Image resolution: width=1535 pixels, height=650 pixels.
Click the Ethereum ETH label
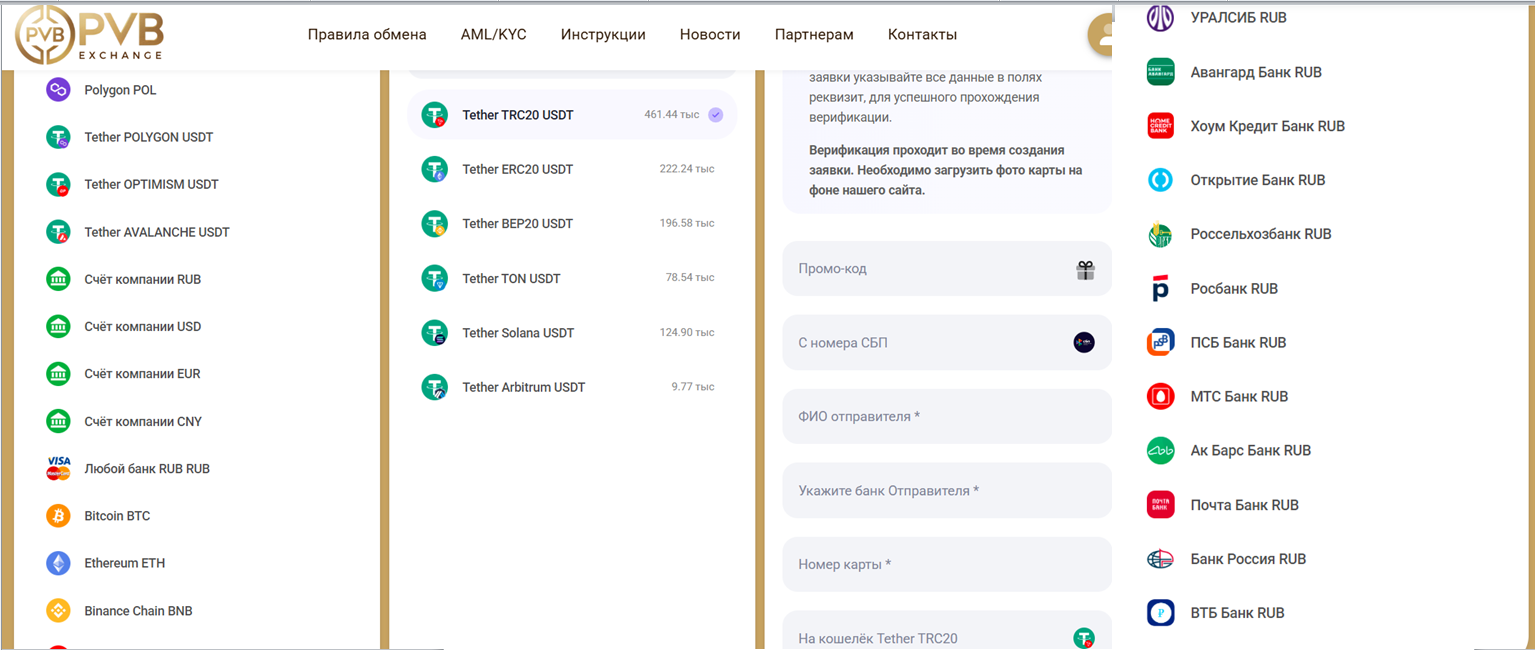125,563
